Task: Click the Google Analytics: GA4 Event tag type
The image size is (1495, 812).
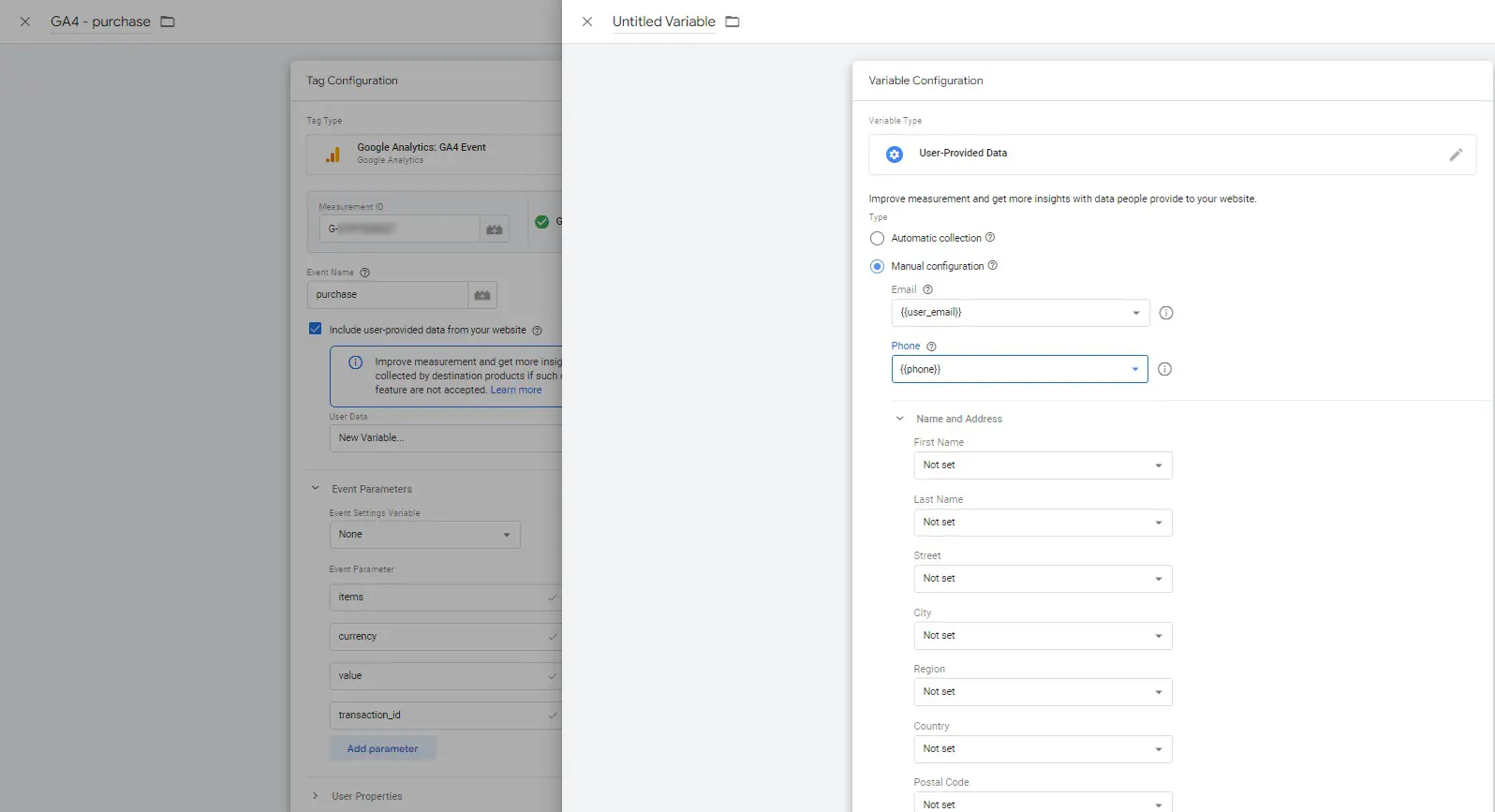Action: coord(435,155)
